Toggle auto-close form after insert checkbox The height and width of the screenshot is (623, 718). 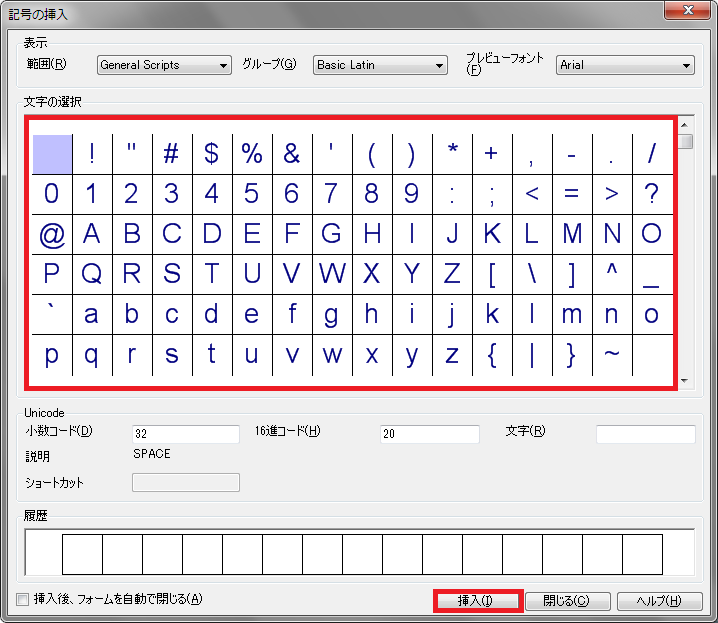[x=23, y=600]
